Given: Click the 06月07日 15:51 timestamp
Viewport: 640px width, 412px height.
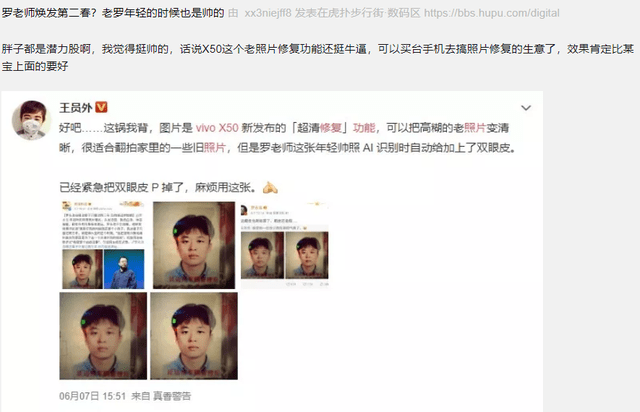Looking at the screenshot, I should click(93, 396).
